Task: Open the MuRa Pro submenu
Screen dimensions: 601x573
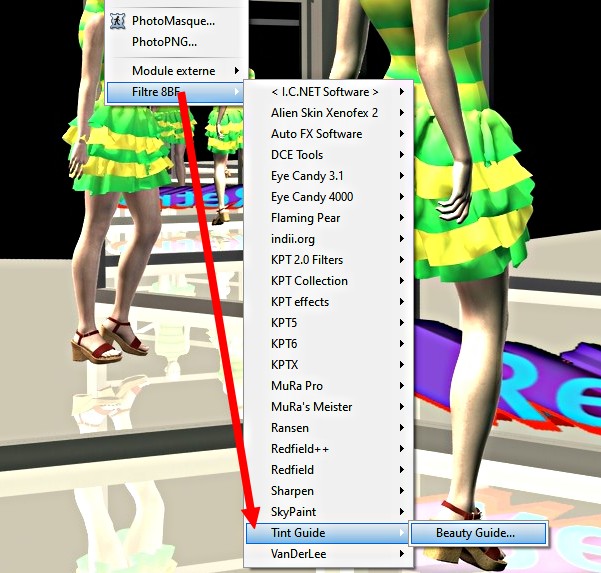Action: click(328, 386)
